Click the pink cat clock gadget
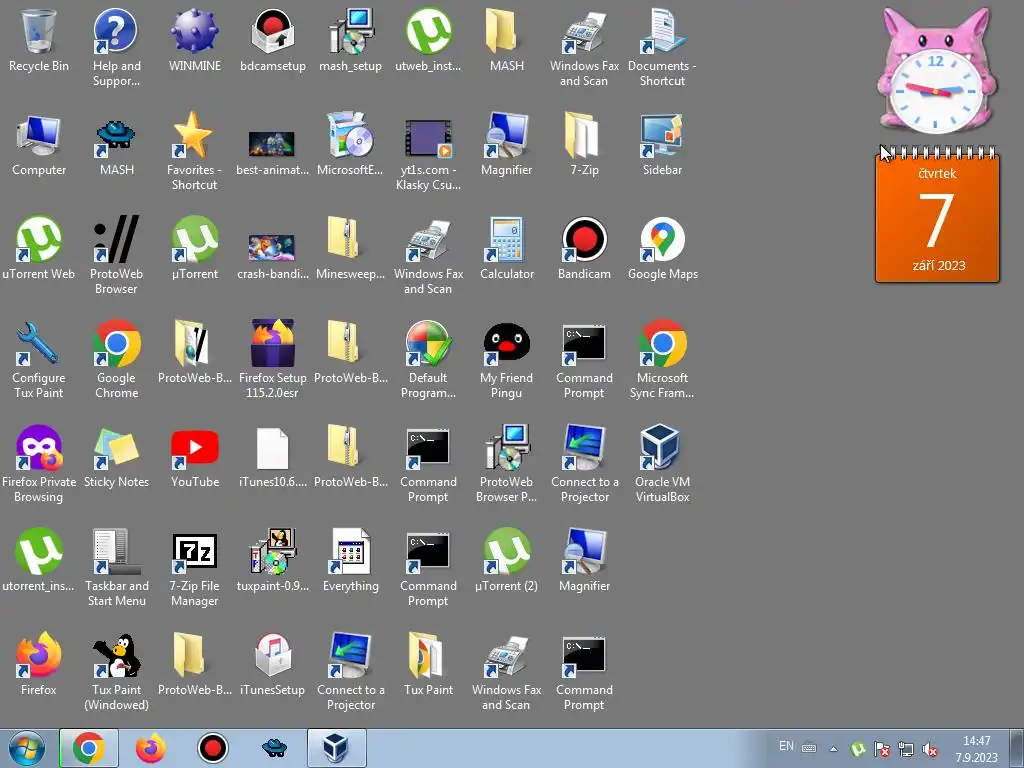1024x768 pixels. [x=936, y=71]
